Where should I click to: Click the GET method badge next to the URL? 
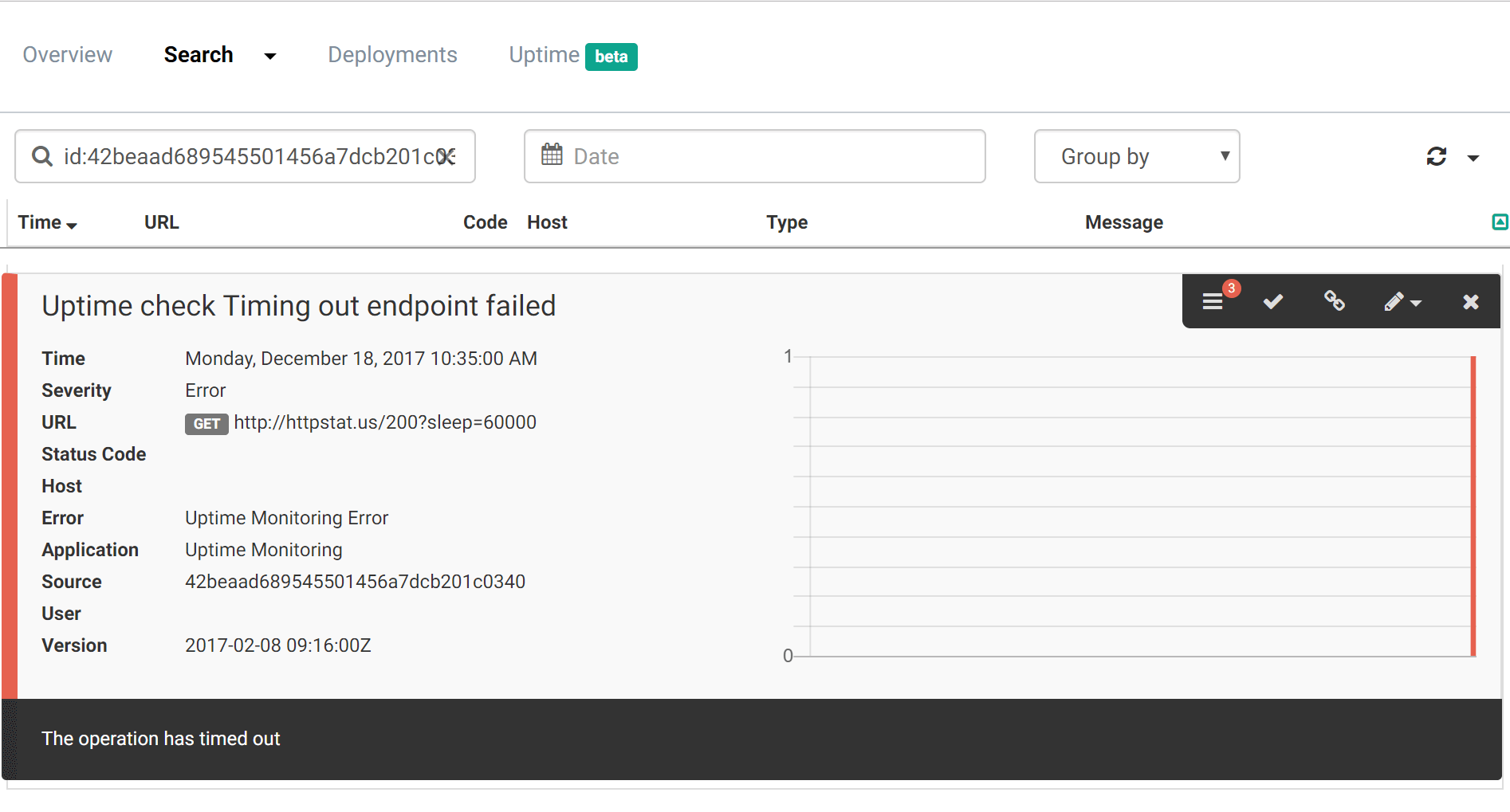(206, 424)
